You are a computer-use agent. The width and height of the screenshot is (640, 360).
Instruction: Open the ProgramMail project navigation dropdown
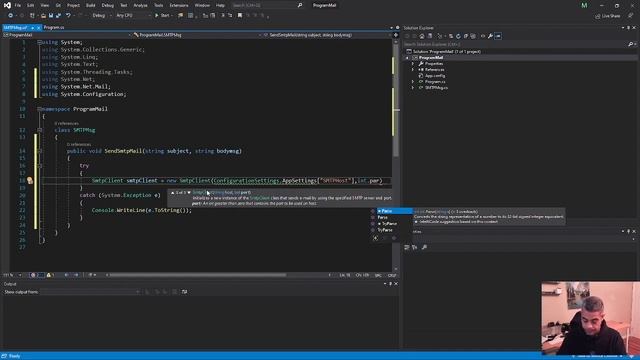point(67,35)
